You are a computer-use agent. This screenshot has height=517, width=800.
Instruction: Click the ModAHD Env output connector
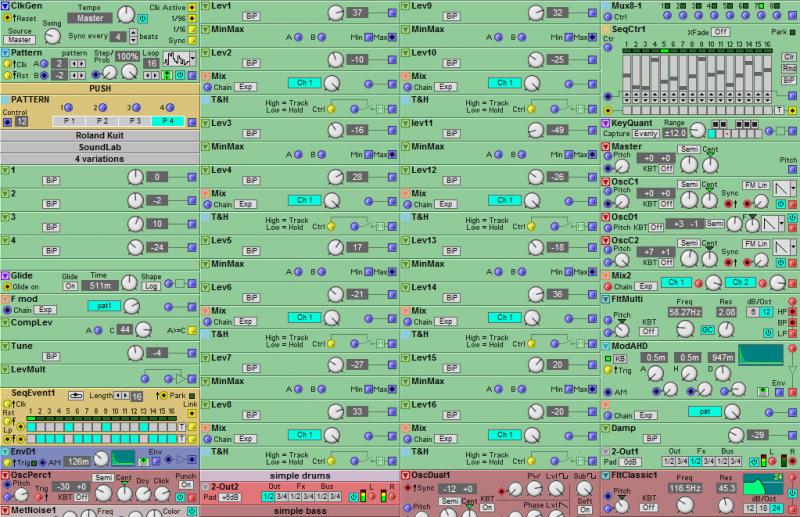[x=779, y=392]
